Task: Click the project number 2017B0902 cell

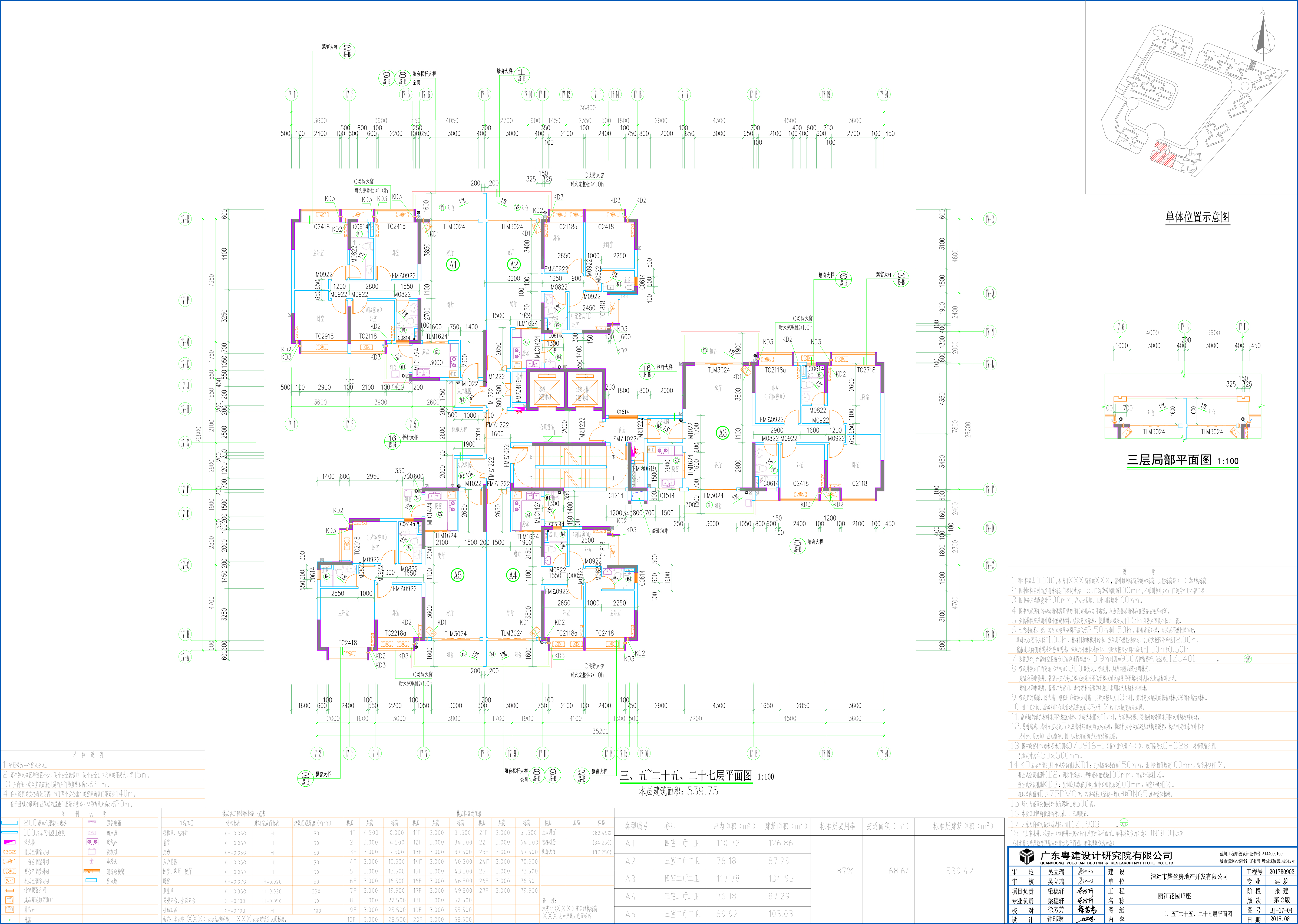Action: tap(1281, 872)
